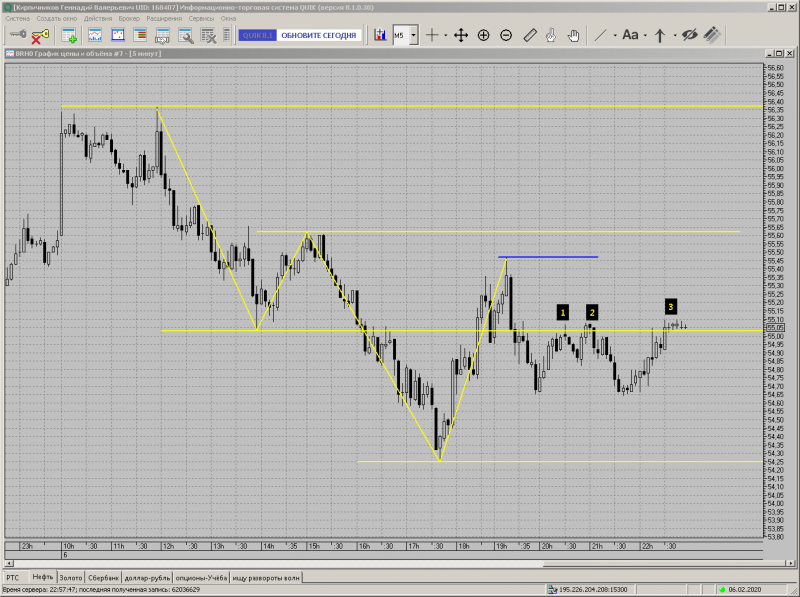Viewport: 800px width, 597px height.
Task: Click the 55.05 current price label
Action: coord(776,328)
